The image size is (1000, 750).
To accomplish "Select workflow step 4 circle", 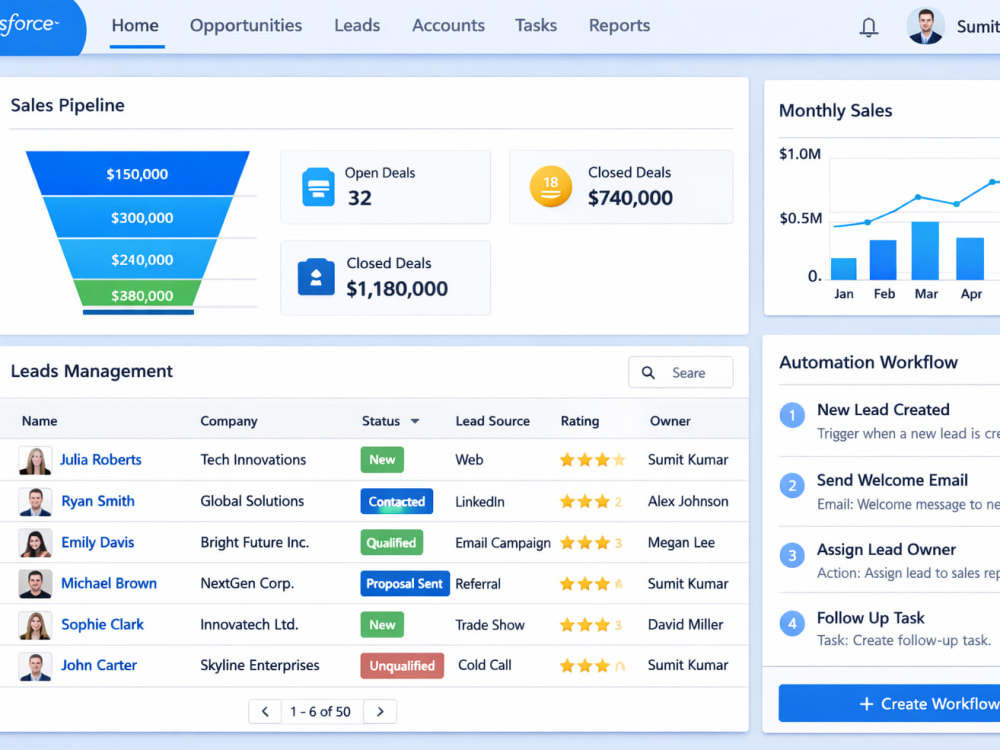I will 792,623.
